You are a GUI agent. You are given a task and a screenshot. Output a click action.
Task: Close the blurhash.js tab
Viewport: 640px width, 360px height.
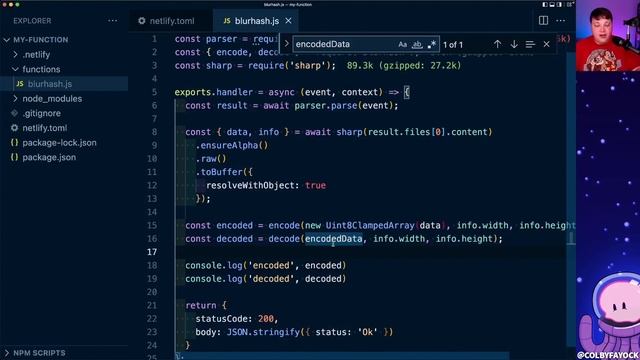[289, 21]
